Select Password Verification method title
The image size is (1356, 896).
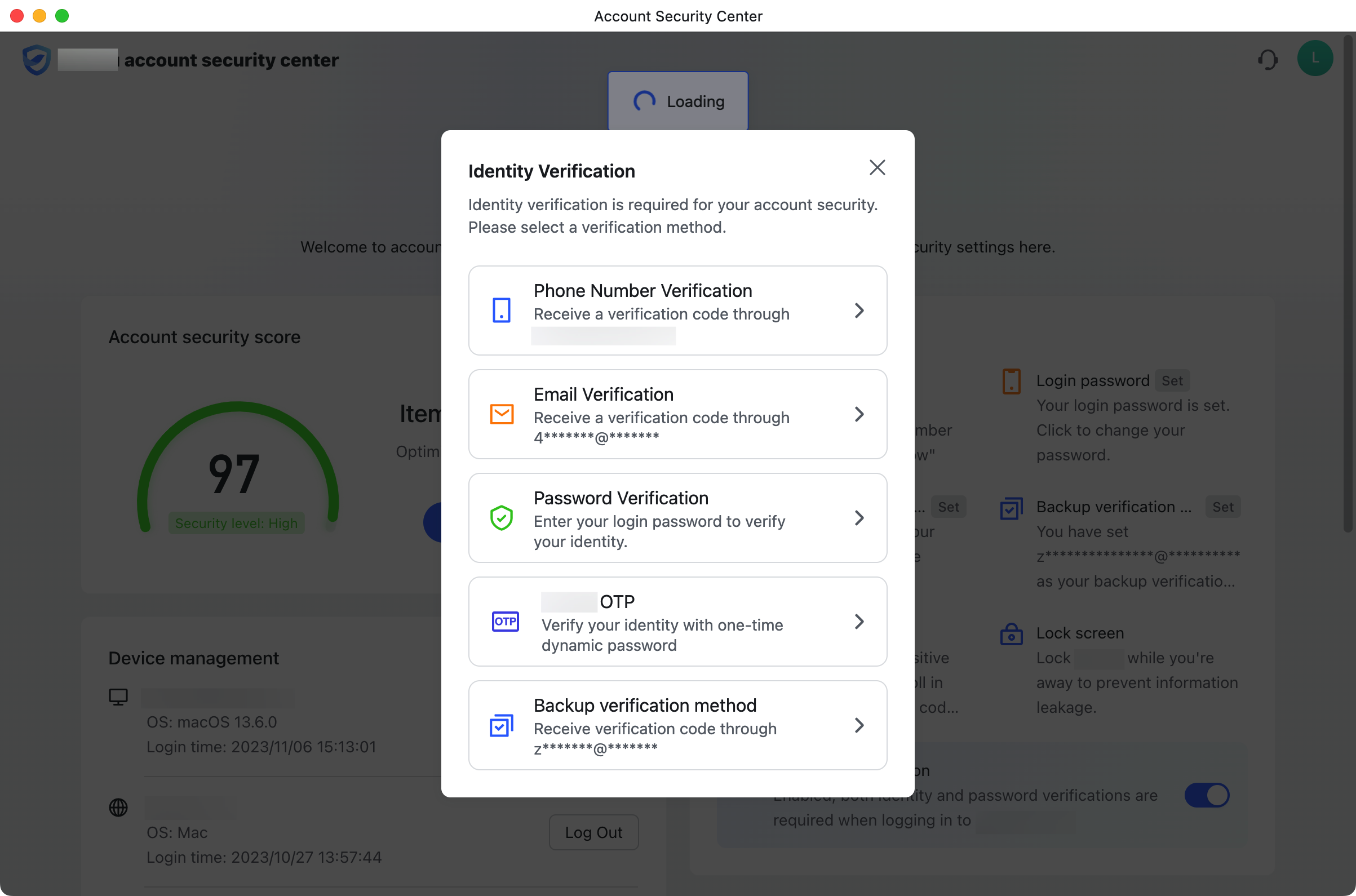pos(621,498)
